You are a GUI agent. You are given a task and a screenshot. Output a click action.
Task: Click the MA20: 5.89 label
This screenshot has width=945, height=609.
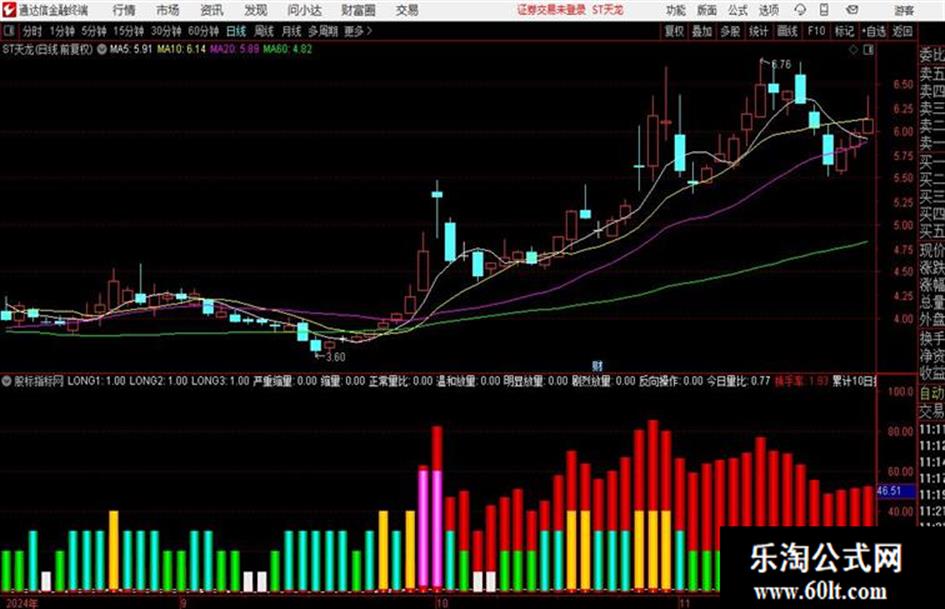pyautogui.click(x=234, y=49)
